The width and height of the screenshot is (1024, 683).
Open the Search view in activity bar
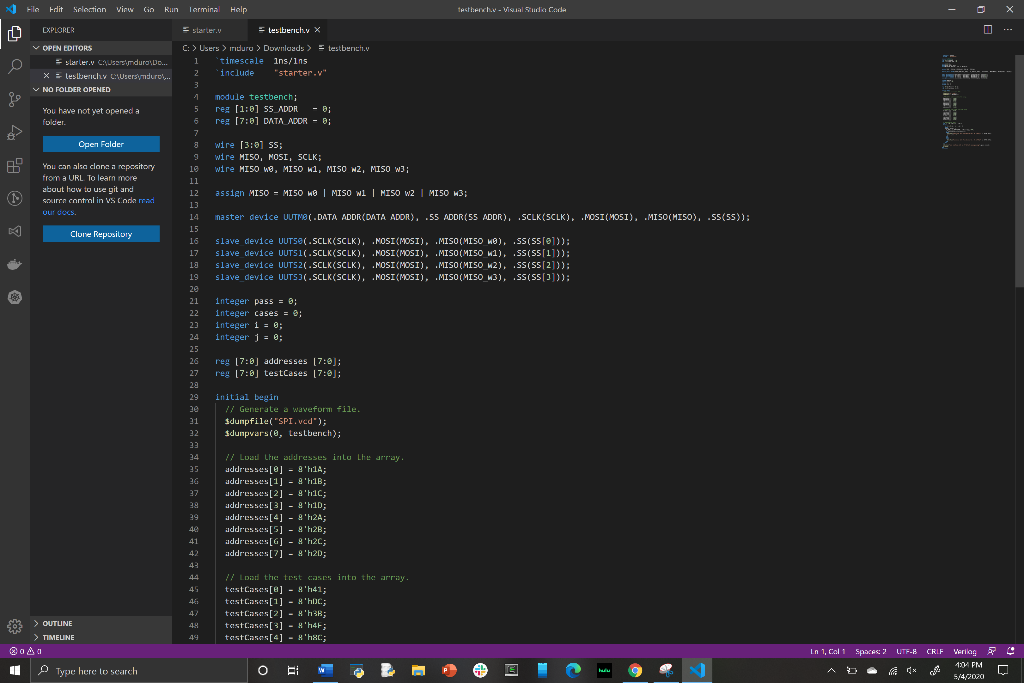[15, 66]
